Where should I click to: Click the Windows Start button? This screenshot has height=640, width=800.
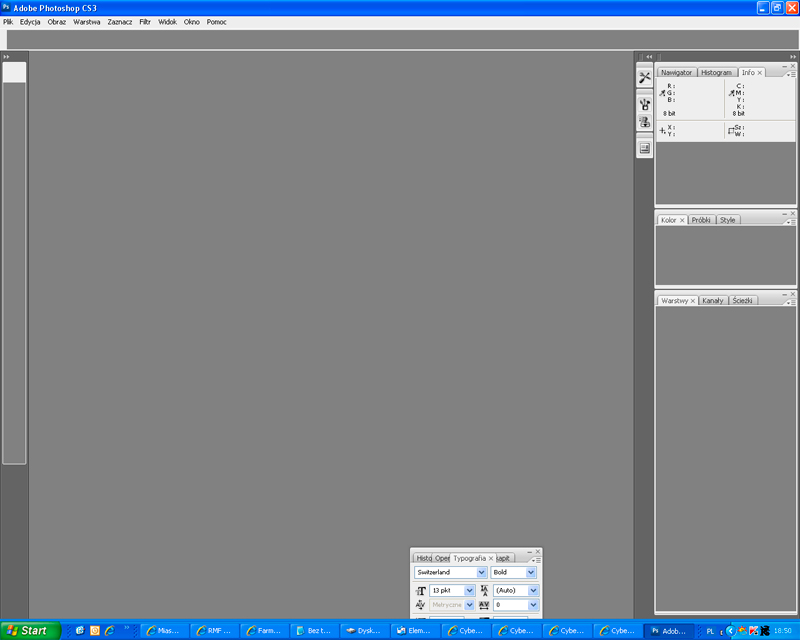28,630
